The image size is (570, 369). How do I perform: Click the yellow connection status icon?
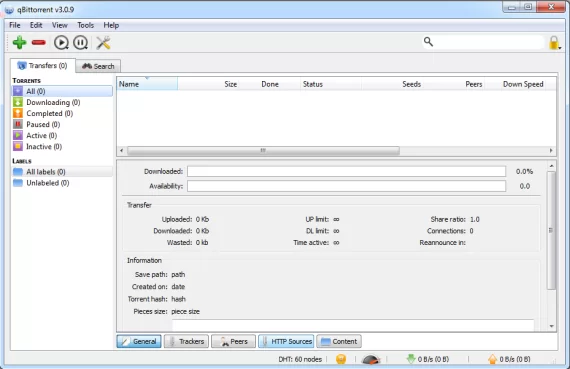pos(341,359)
